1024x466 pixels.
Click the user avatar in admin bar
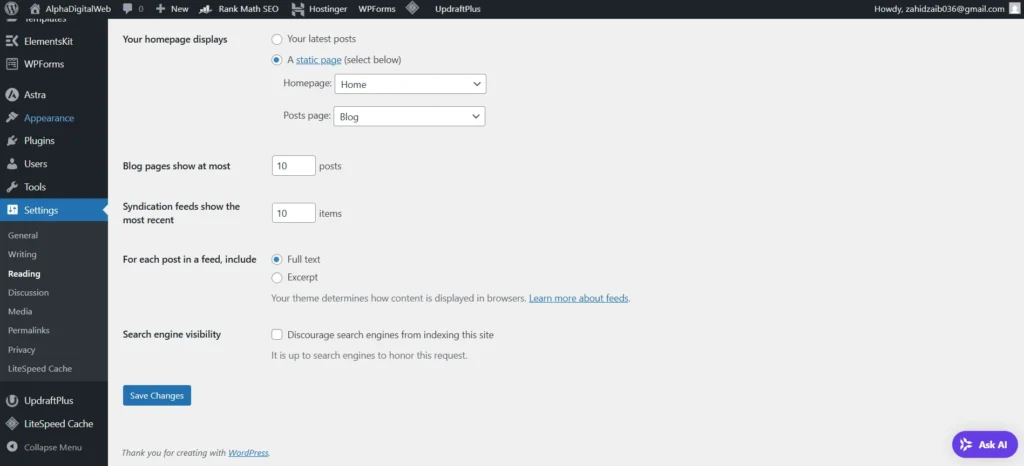click(x=1014, y=9)
